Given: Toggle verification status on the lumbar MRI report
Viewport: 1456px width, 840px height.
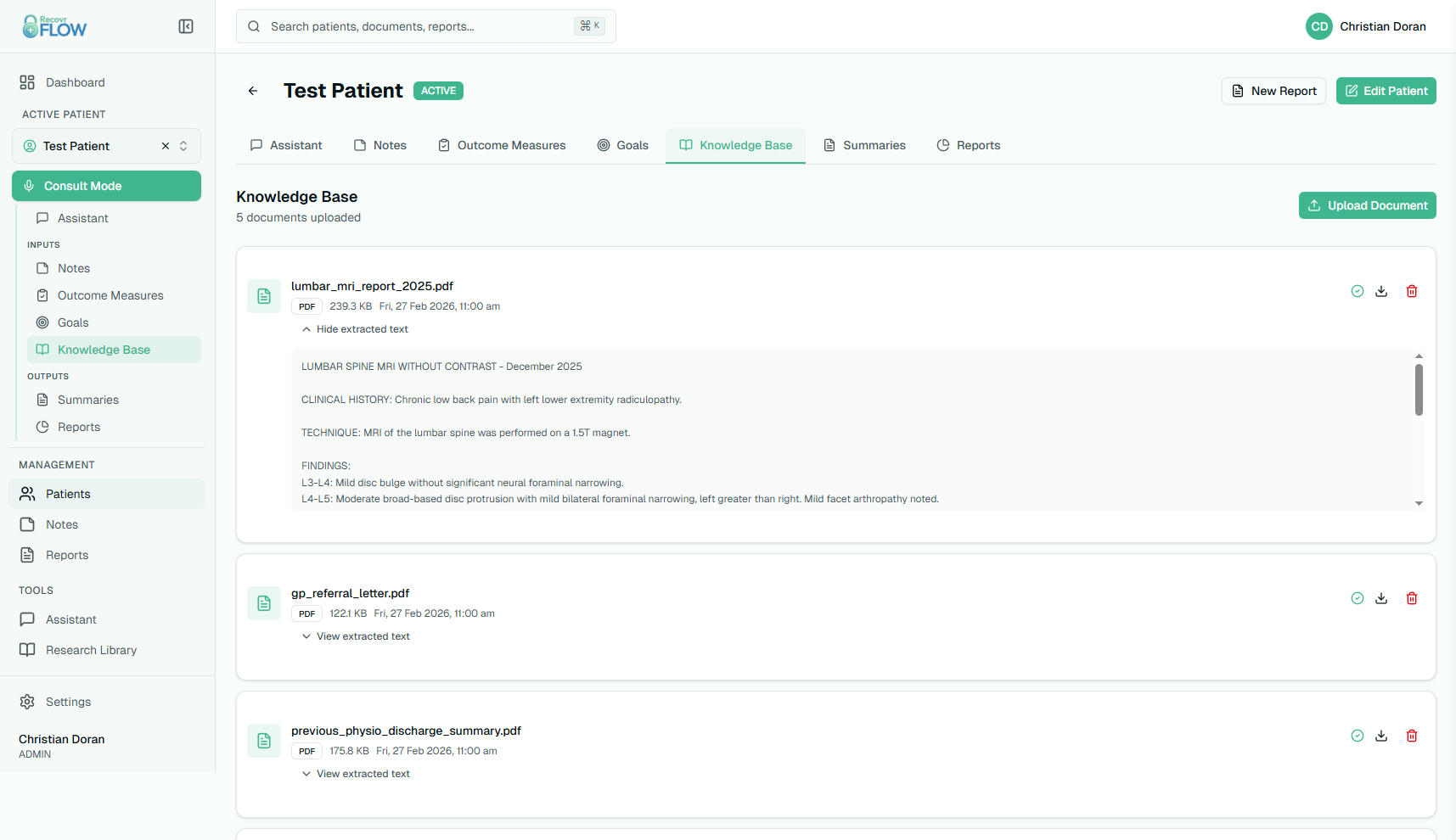Looking at the screenshot, I should pos(1357,290).
